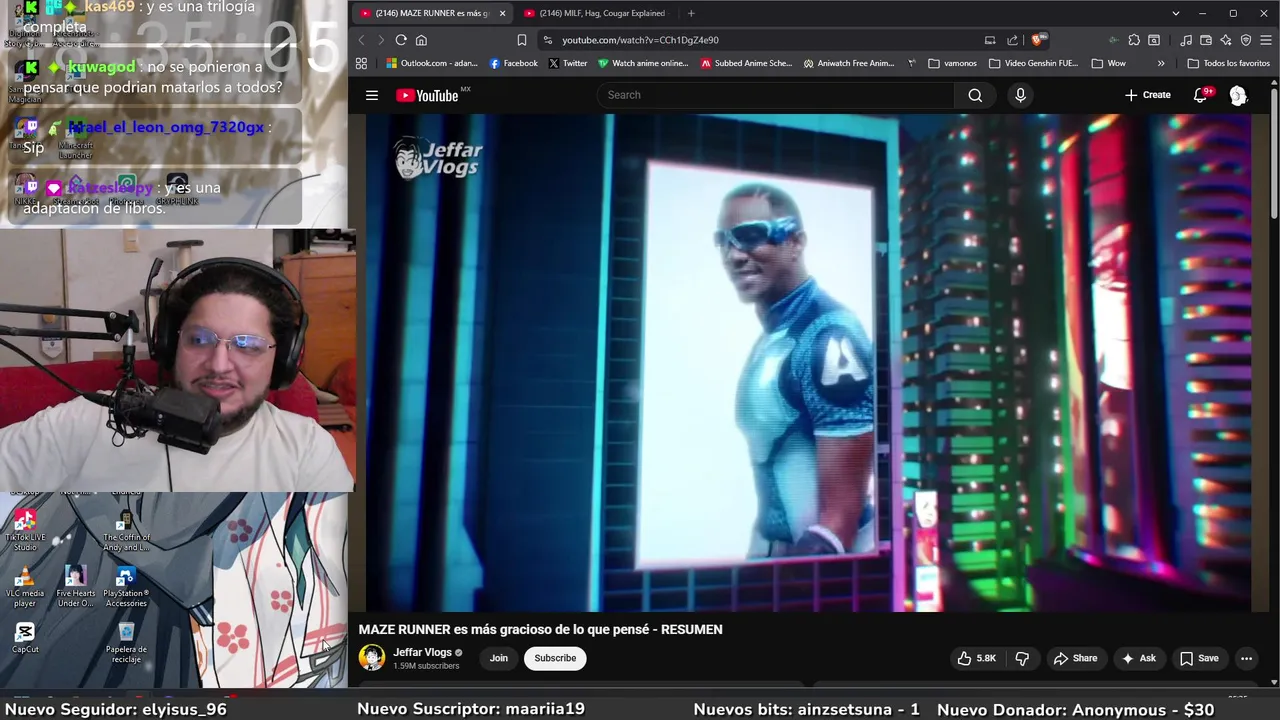This screenshot has width=1280, height=720.
Task: Reload the page in browser toolbar
Action: click(401, 40)
